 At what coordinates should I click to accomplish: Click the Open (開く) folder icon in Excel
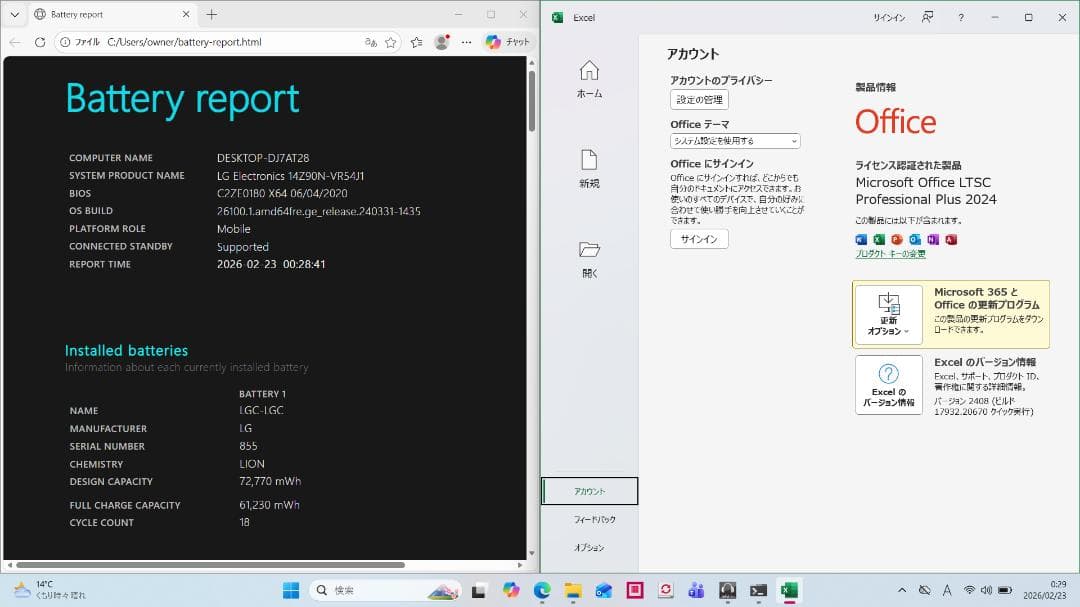589,259
